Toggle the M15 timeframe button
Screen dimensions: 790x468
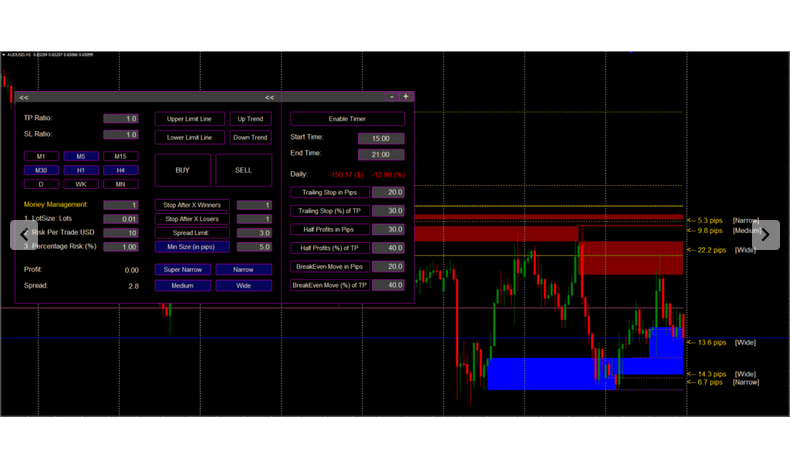point(120,156)
